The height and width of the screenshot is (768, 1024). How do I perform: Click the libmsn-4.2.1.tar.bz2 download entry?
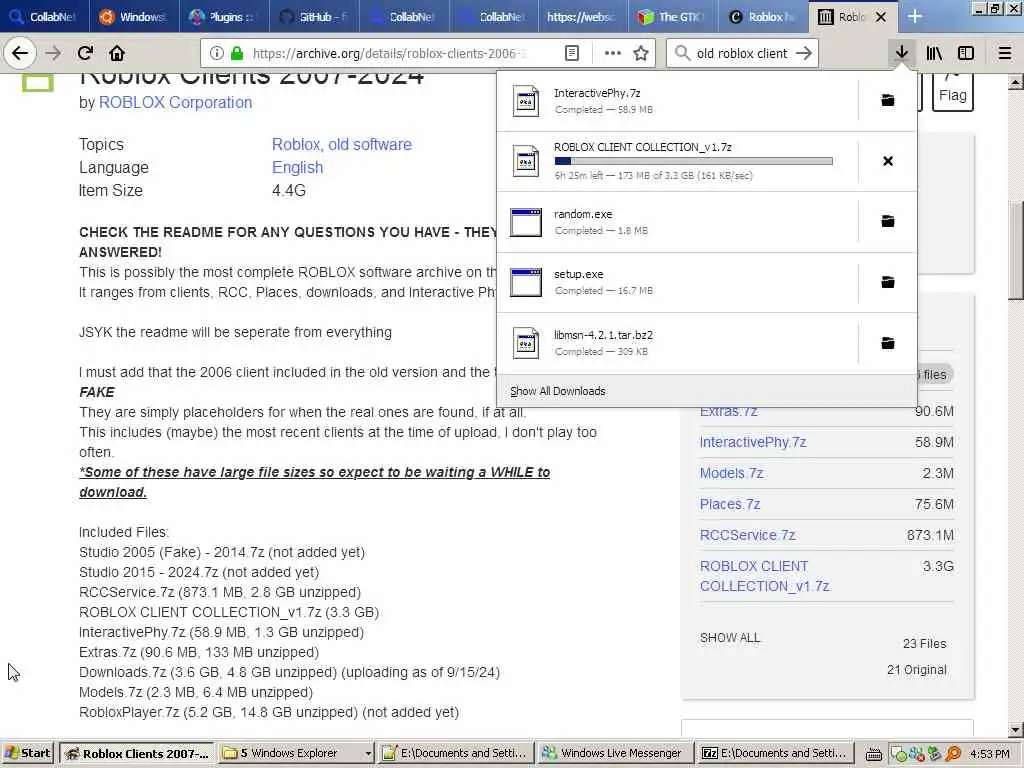tap(677, 343)
